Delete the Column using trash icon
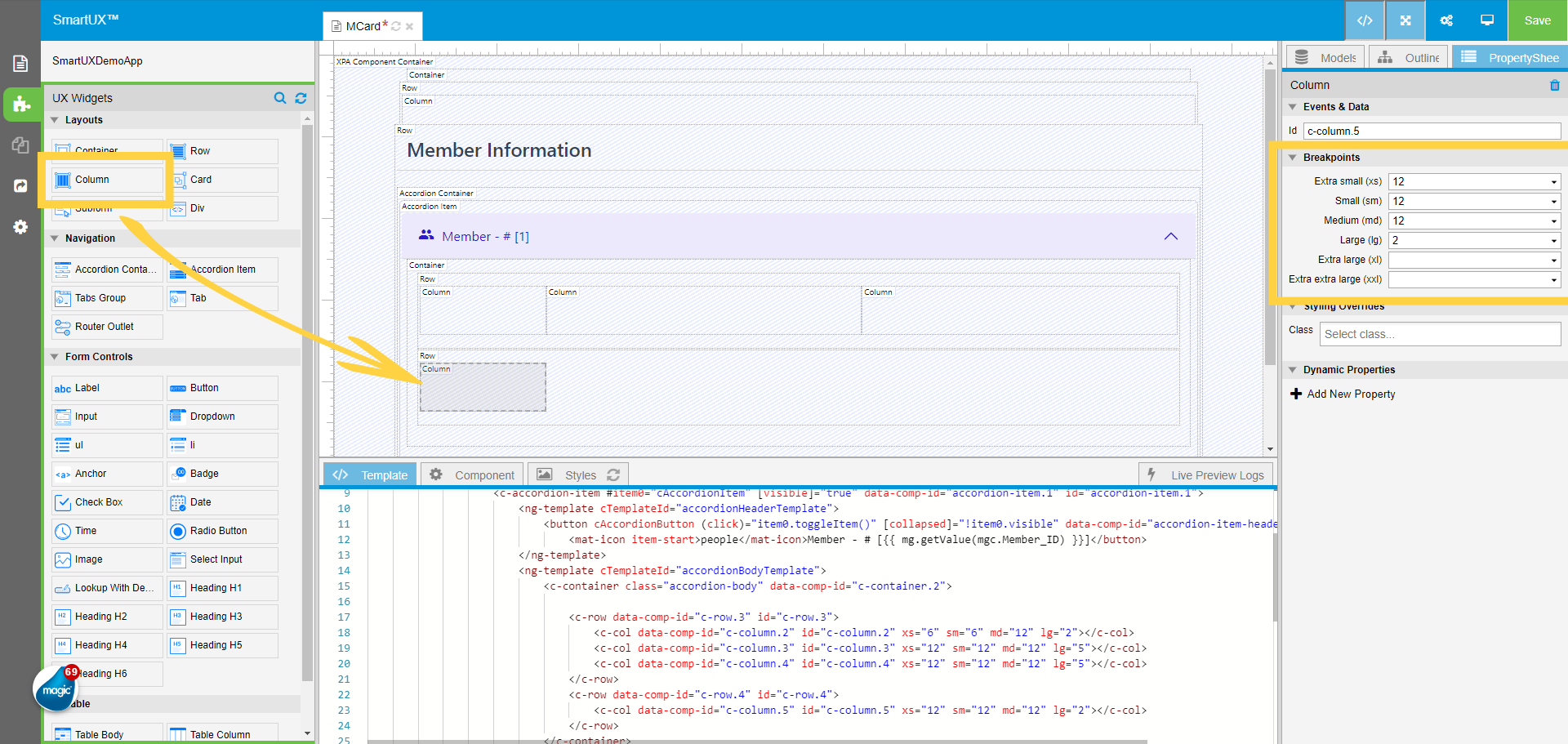Screen dimensions: 1568x744 coord(1554,85)
